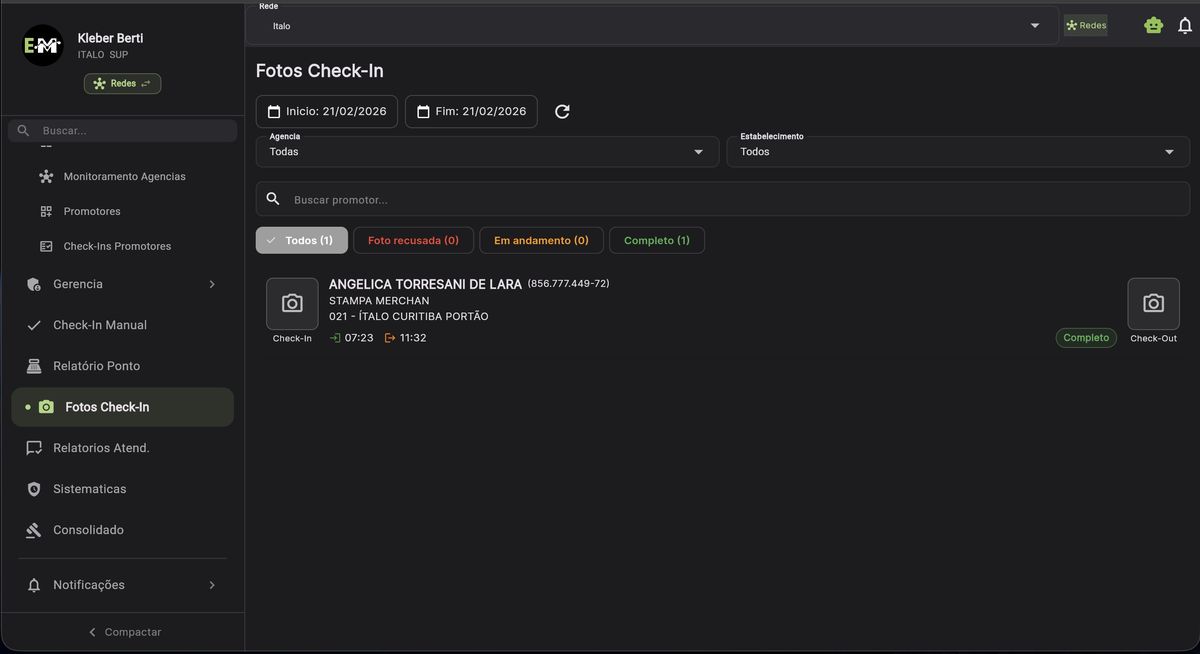
Task: Open the Agencia dropdown
Action: tap(487, 152)
